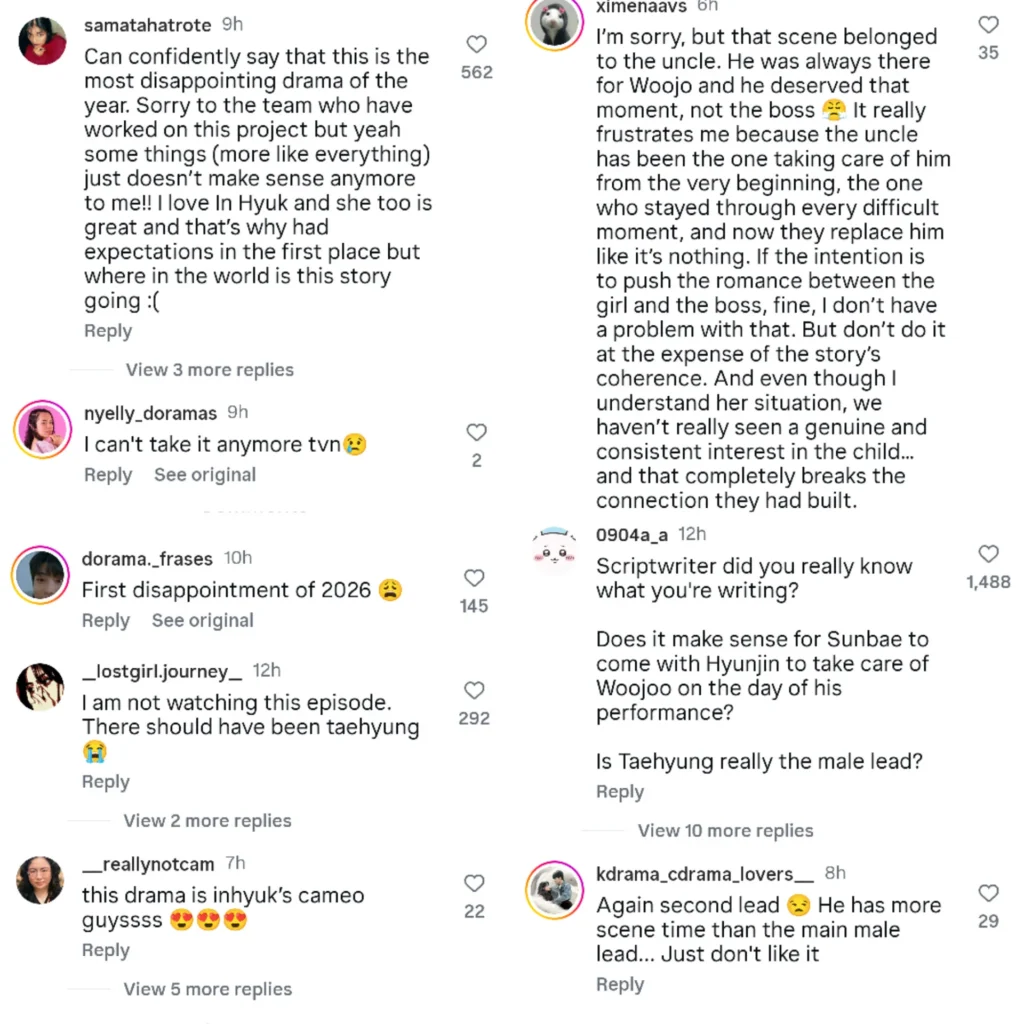Like 0904a_a's scriptwriter comment
The image size is (1024, 1024).
coord(988,553)
